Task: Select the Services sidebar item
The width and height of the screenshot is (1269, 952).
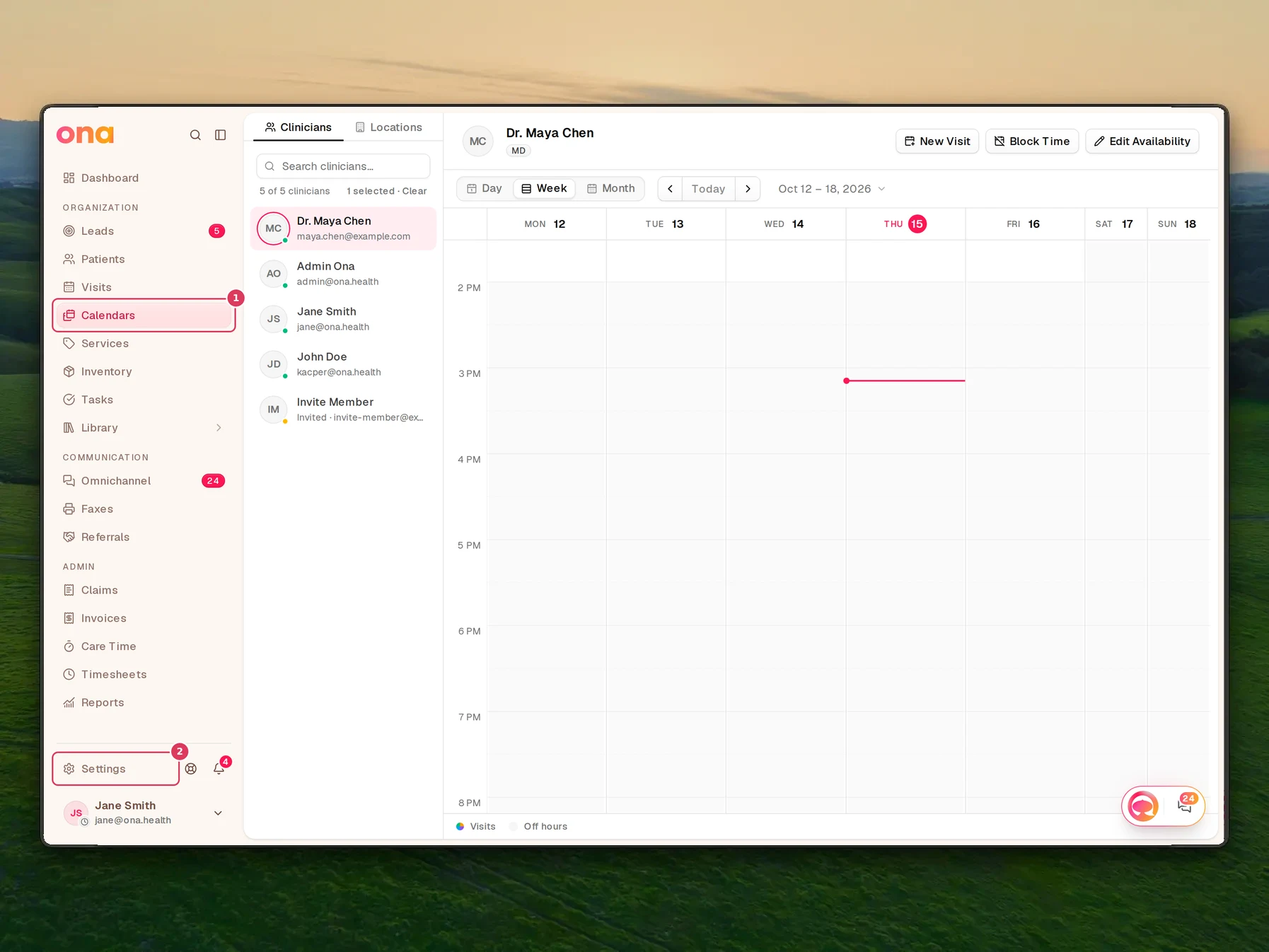Action: (x=144, y=344)
